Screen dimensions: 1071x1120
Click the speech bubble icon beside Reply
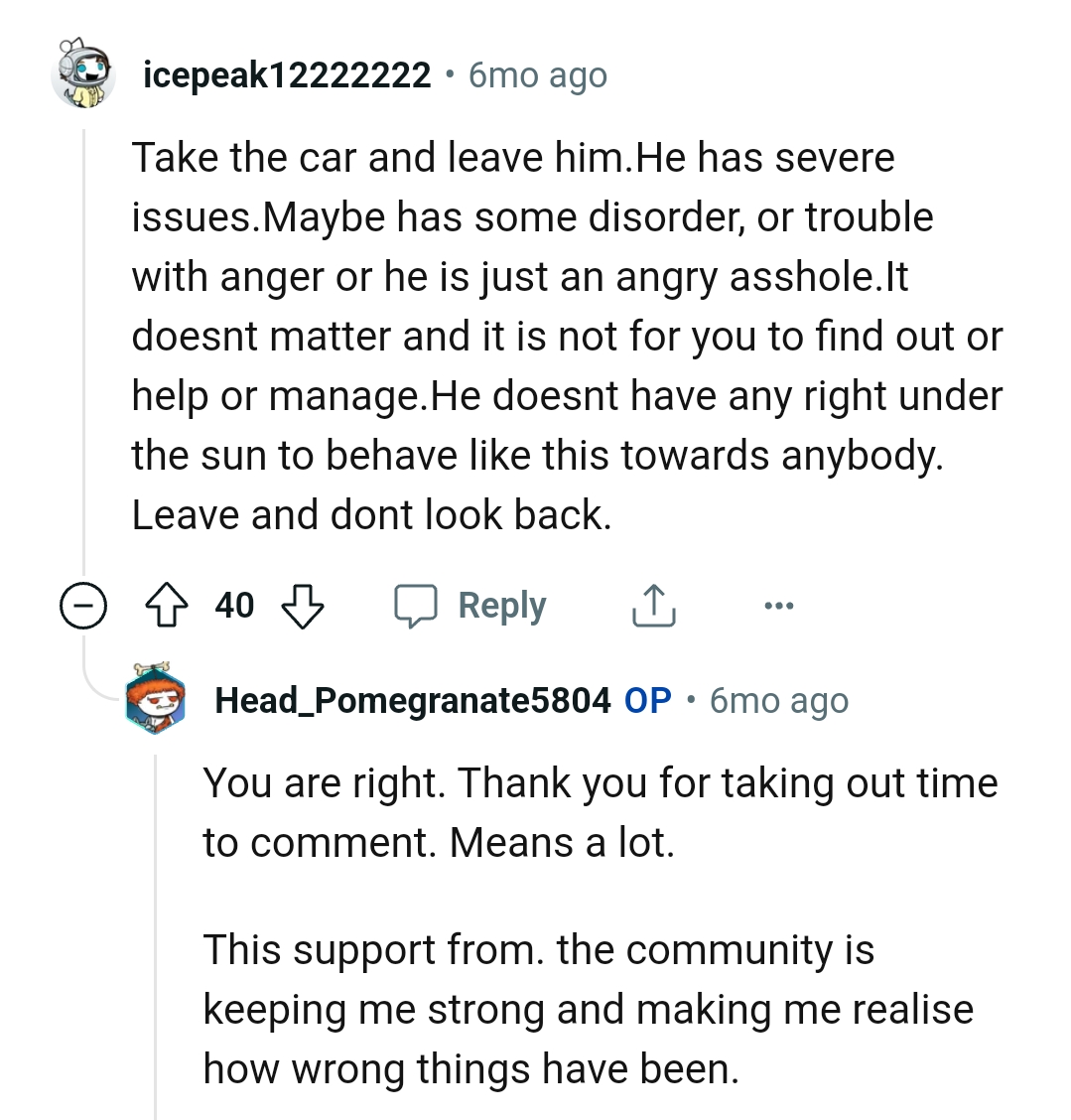click(417, 606)
